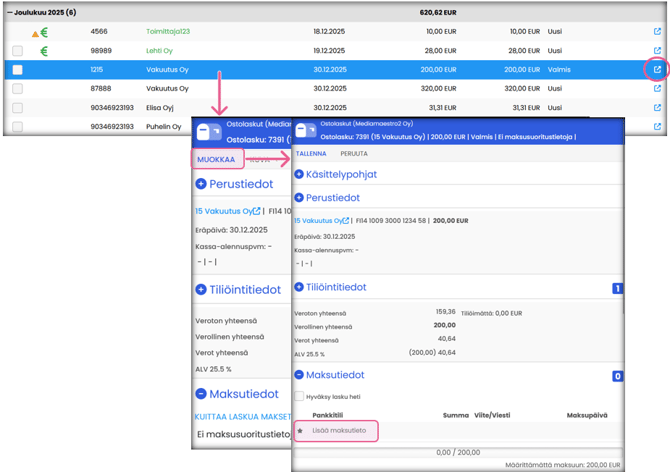Image resolution: width=670 pixels, height=472 pixels.
Task: Click the green euro icon on Lehti Oy row
Action: [x=44, y=51]
